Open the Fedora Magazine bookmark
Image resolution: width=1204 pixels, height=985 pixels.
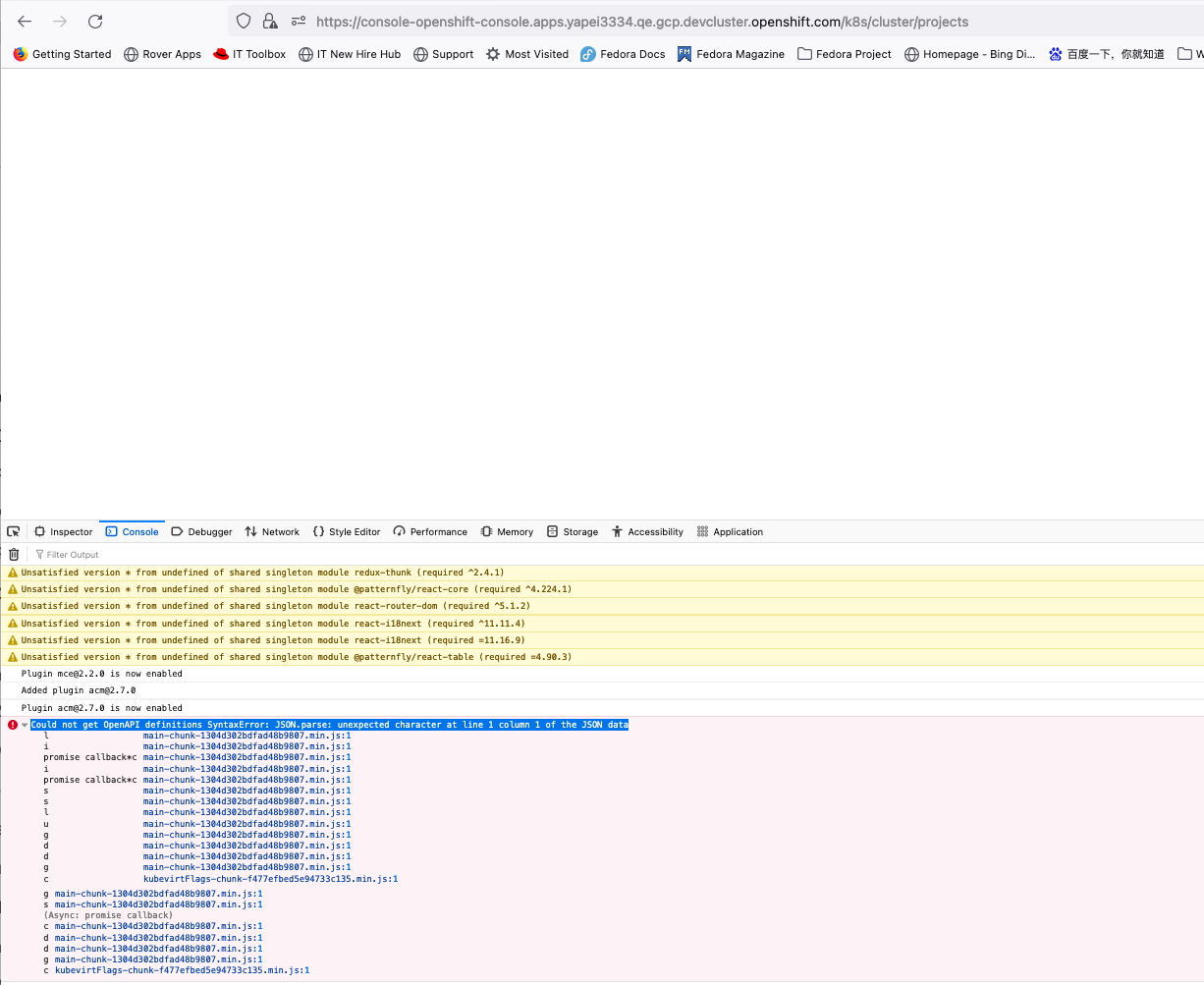tap(731, 54)
